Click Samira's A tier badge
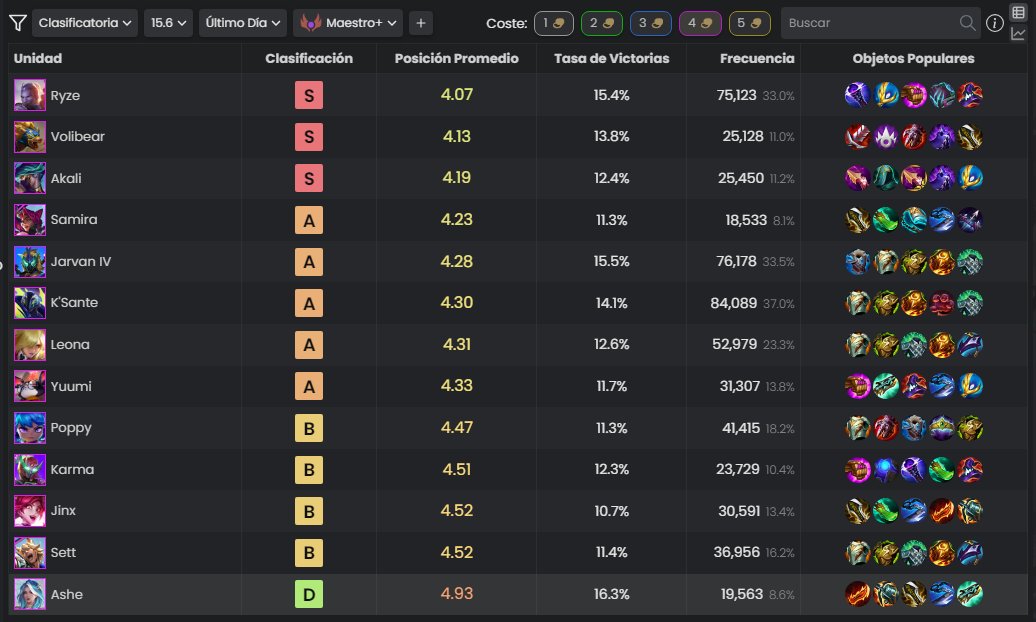 tap(309, 220)
